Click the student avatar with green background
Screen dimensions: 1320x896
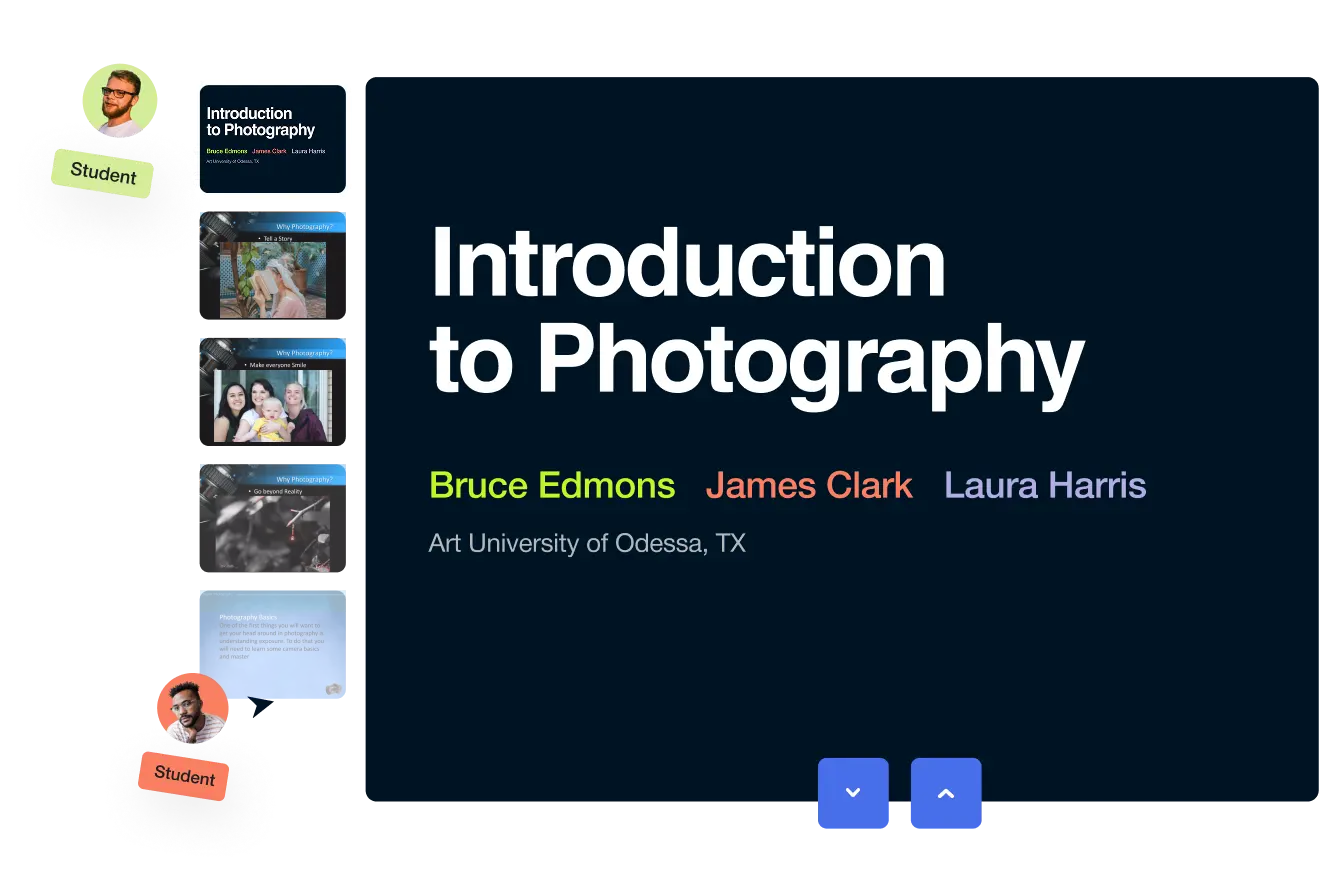pos(119,100)
